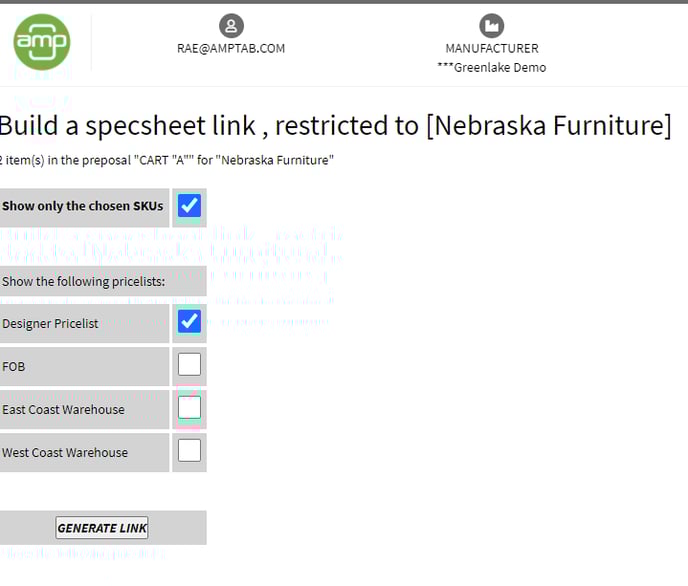This screenshot has height=586, width=688.
Task: Click the CART "A" proposal description text
Action: (x=167, y=161)
